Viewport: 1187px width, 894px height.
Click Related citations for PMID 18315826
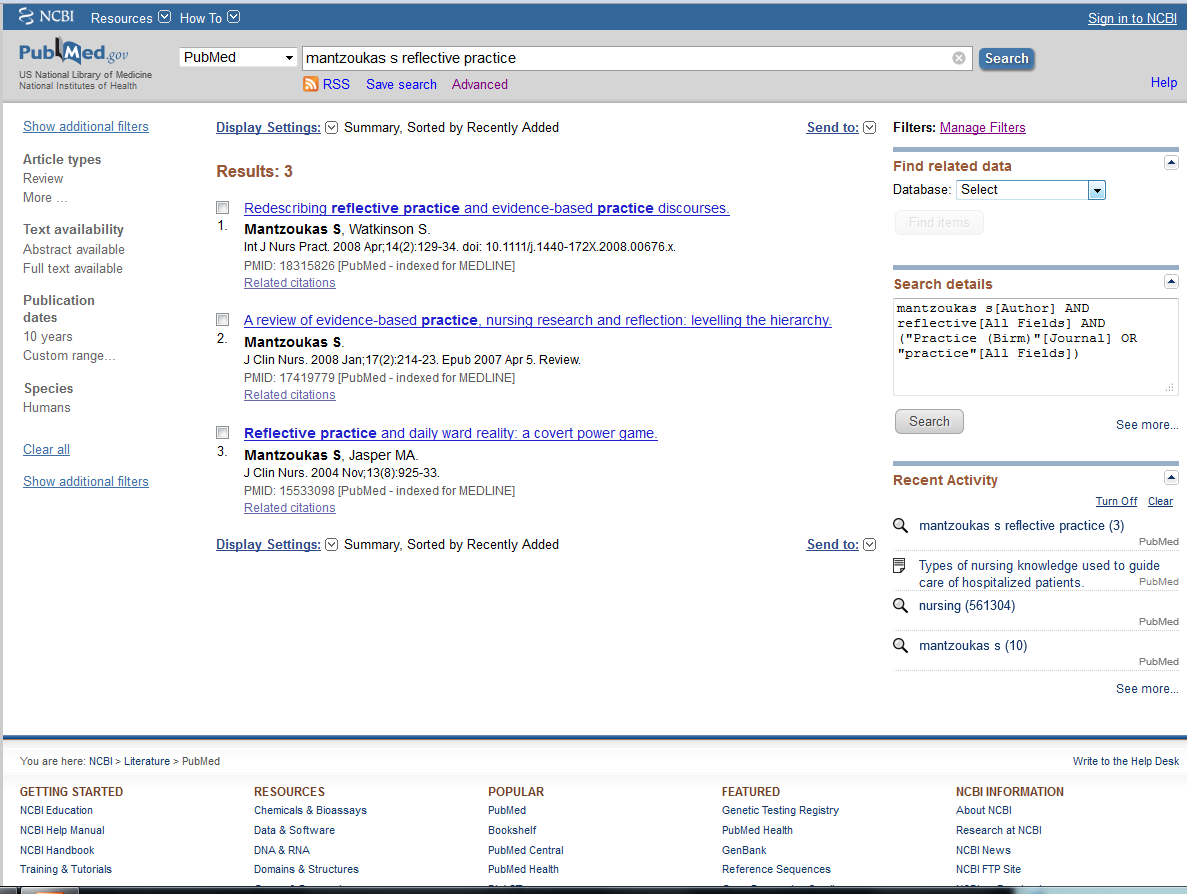(x=289, y=282)
